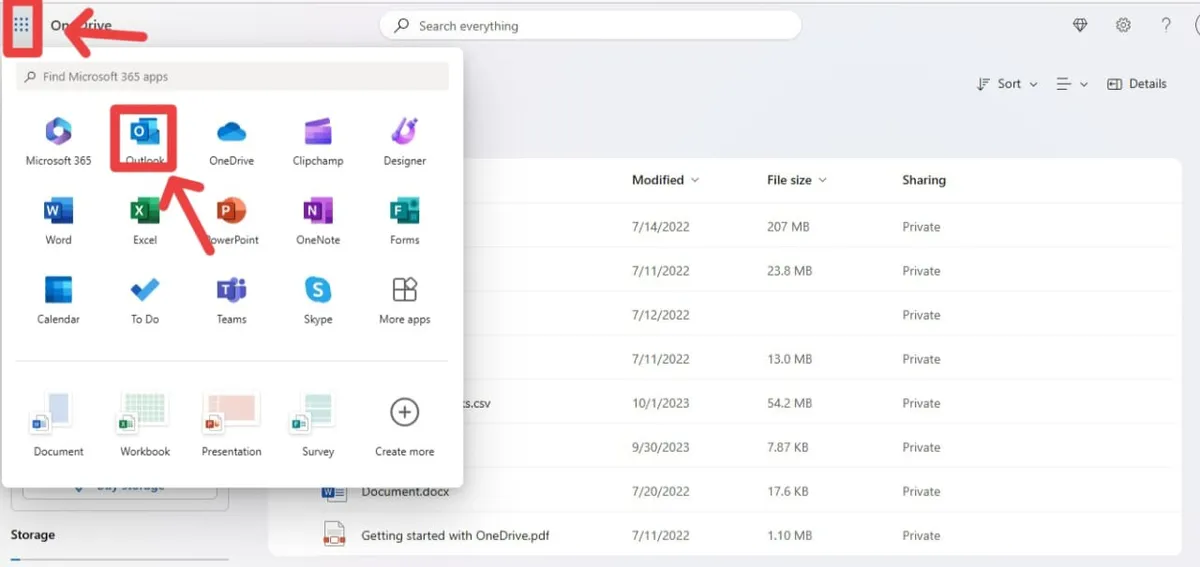Image resolution: width=1200 pixels, height=567 pixels.
Task: Open Excel app
Action: click(145, 220)
